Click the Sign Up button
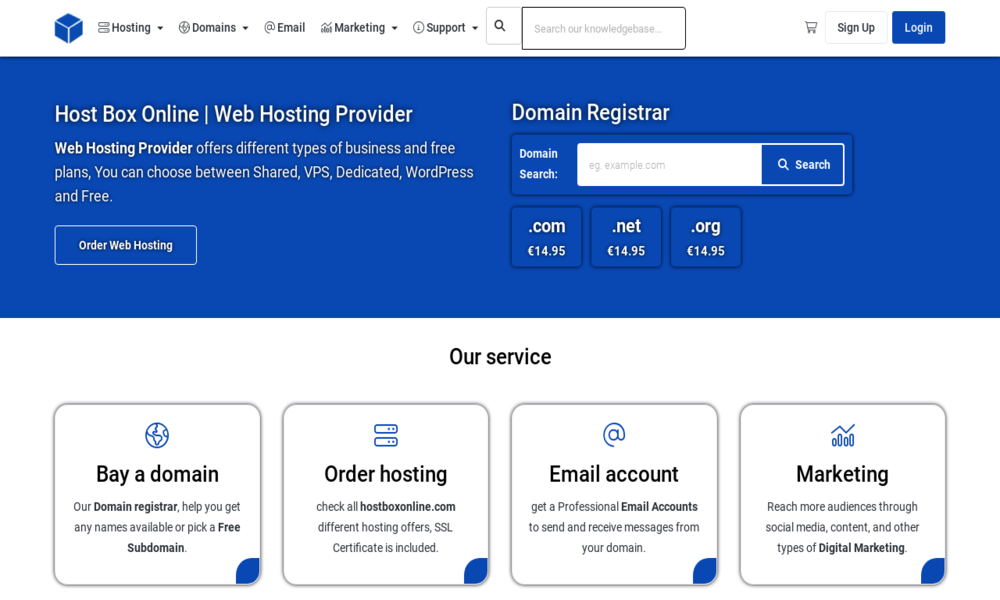Viewport: 1000px width, 600px height. [855, 28]
